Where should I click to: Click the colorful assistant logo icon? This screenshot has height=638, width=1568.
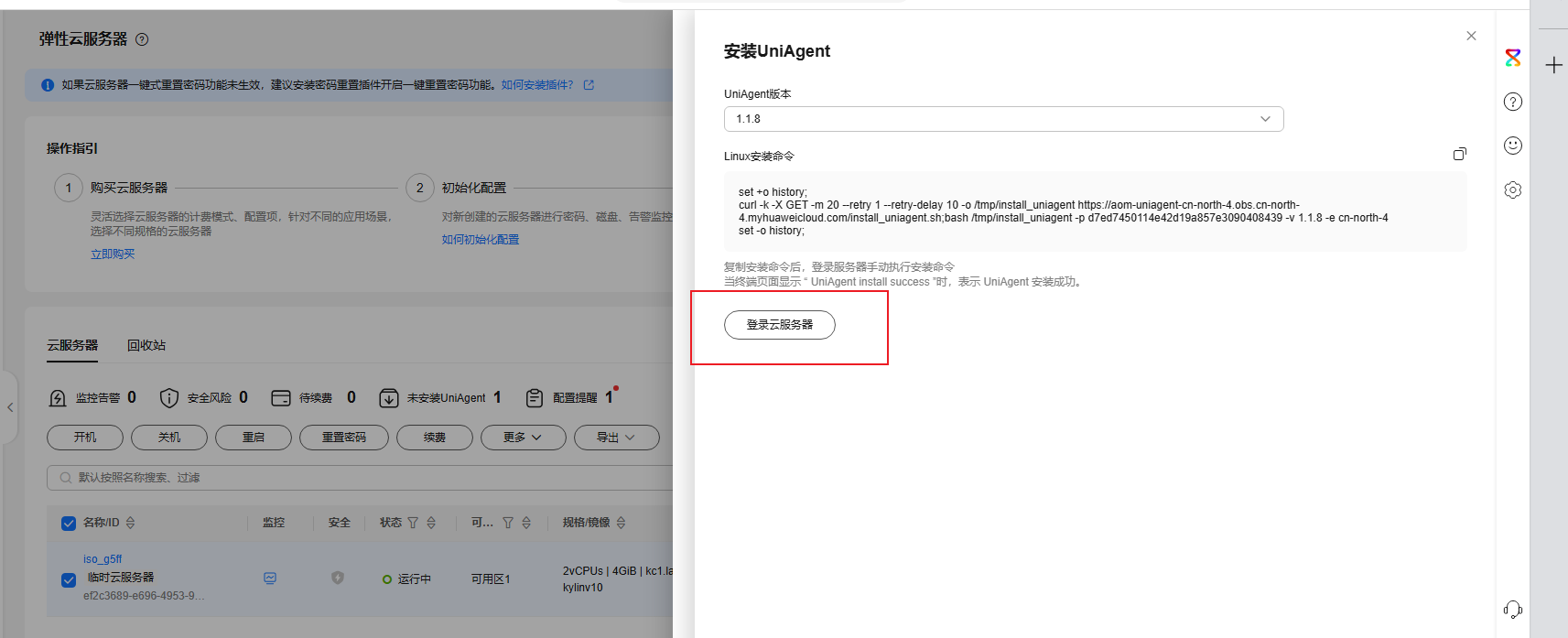[x=1513, y=58]
